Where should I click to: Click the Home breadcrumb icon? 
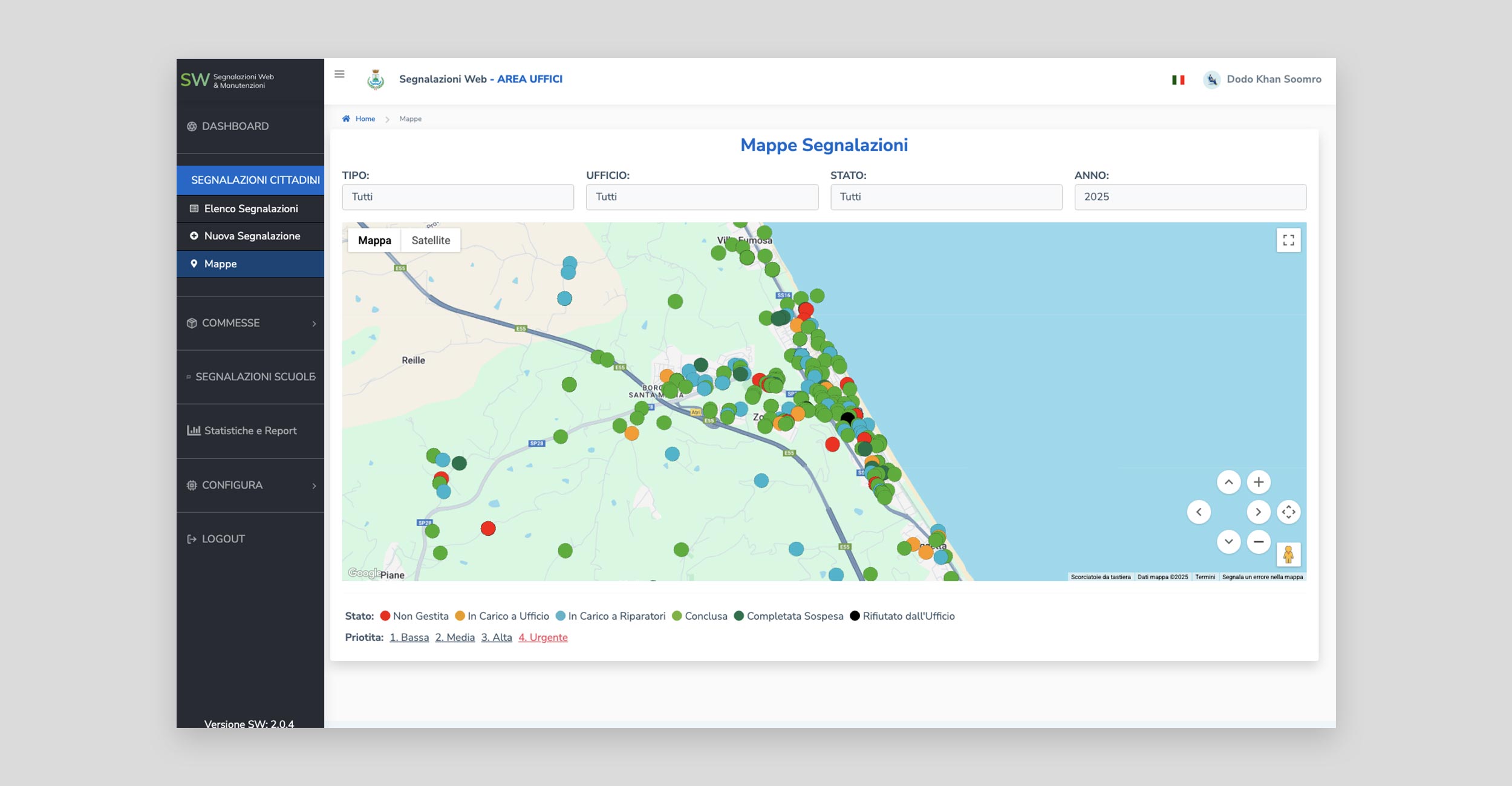click(x=346, y=119)
